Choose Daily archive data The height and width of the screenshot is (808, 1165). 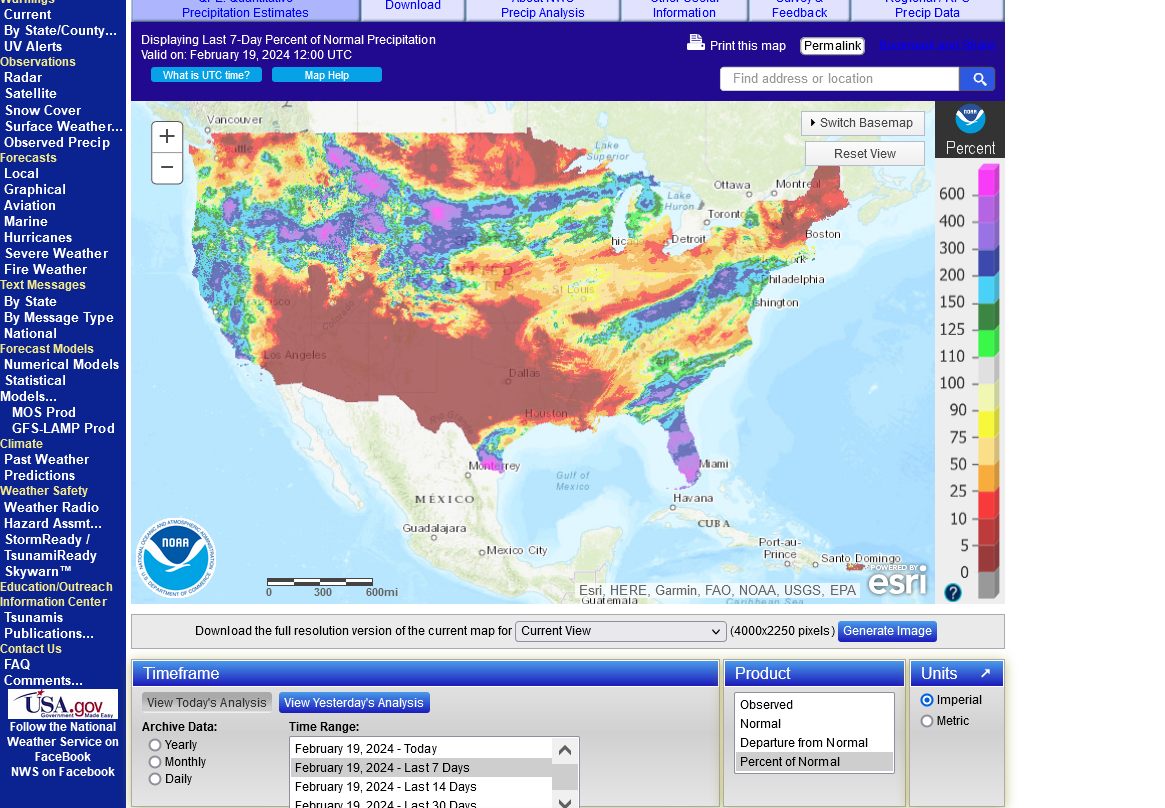155,779
